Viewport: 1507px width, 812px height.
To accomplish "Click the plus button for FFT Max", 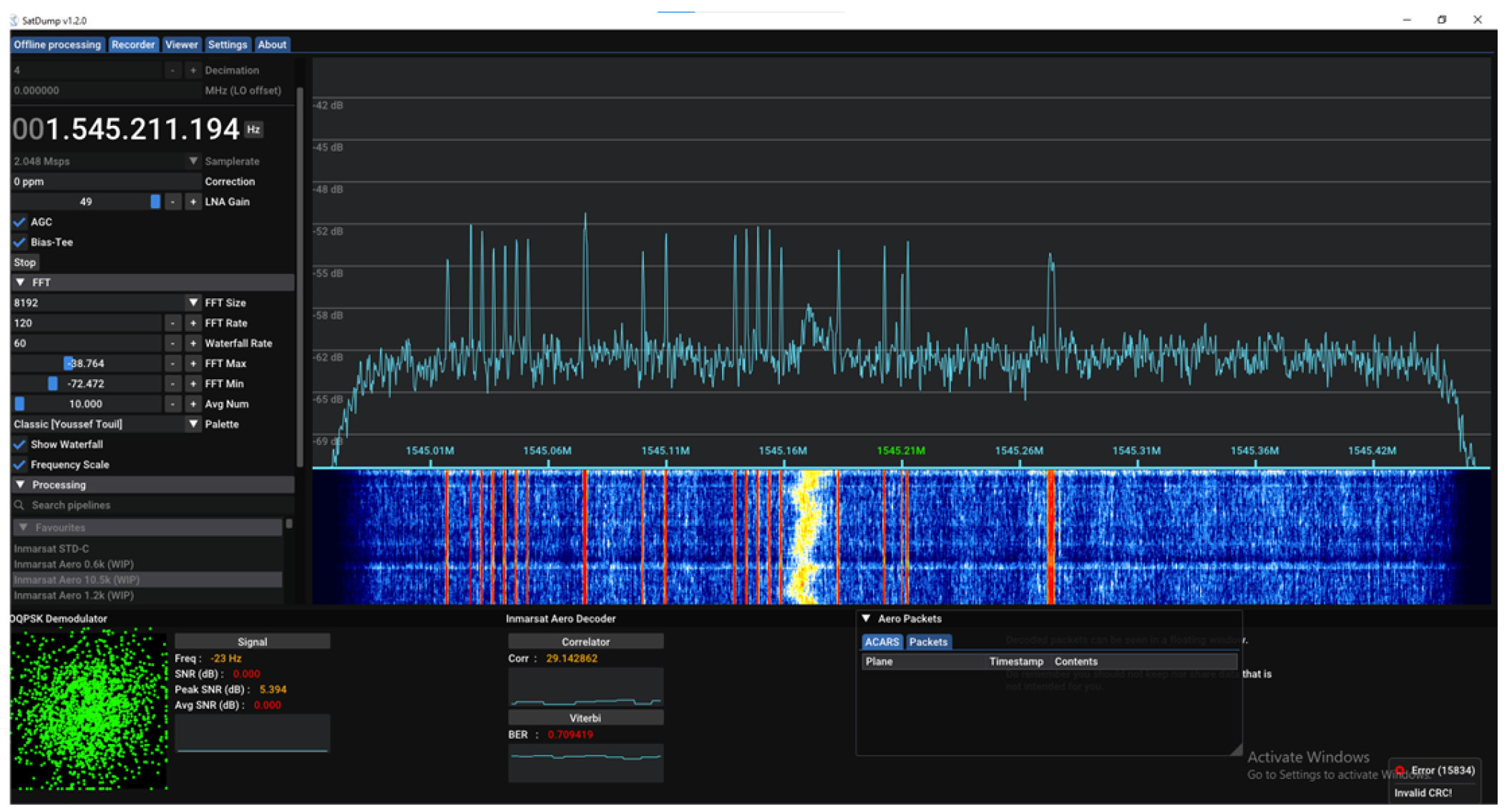I will point(192,363).
